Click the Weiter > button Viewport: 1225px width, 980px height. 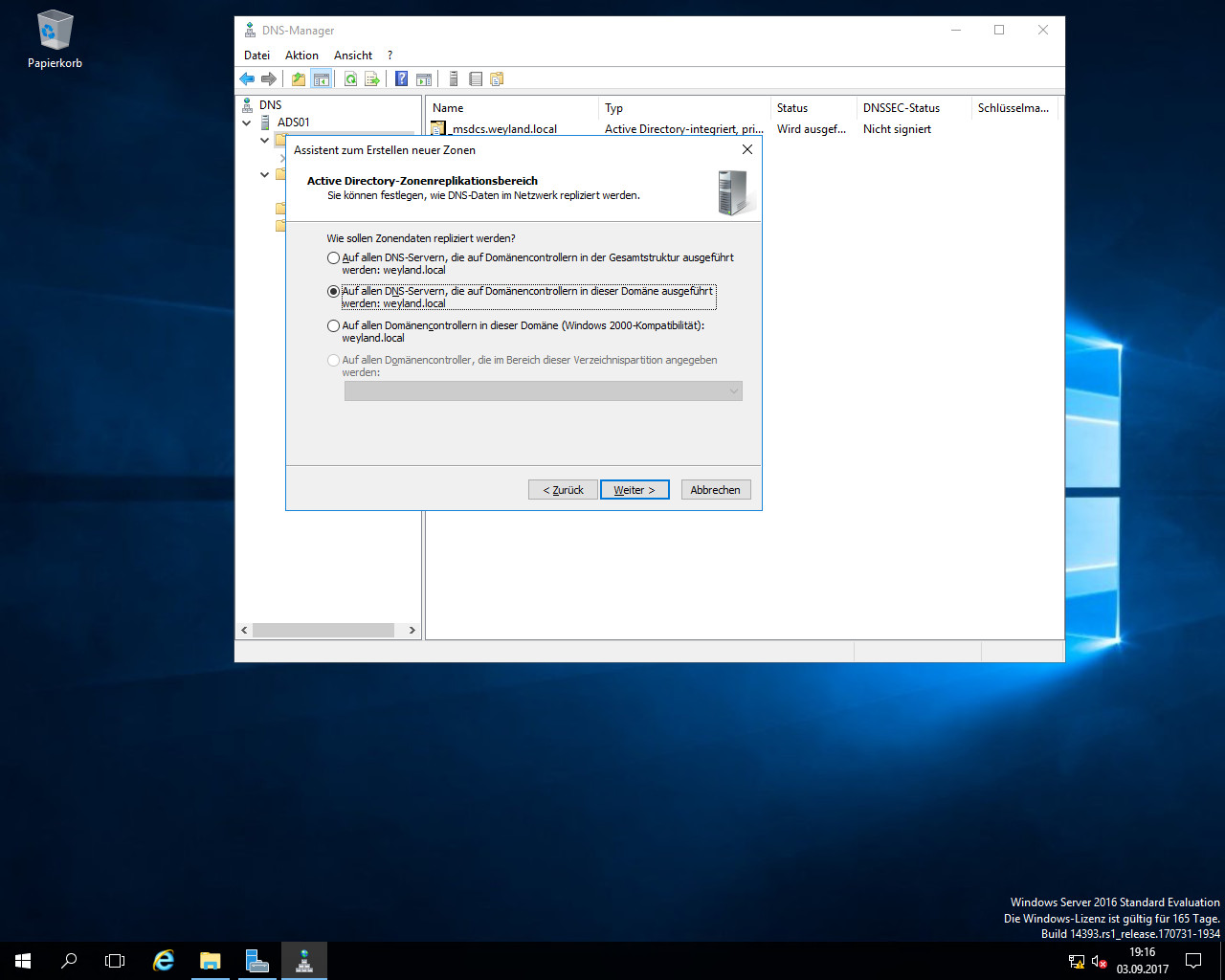635,490
